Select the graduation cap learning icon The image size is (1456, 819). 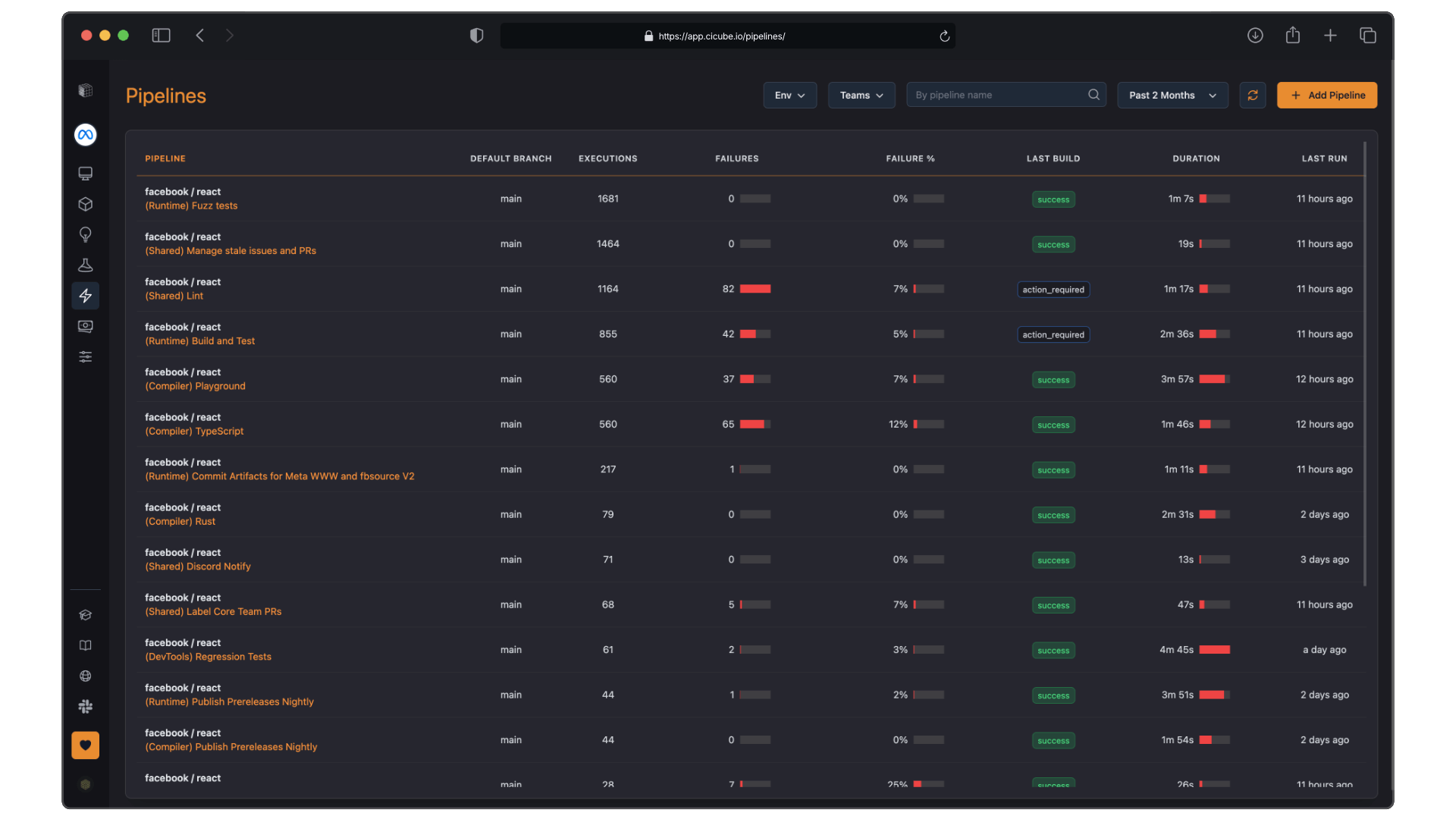click(x=85, y=615)
